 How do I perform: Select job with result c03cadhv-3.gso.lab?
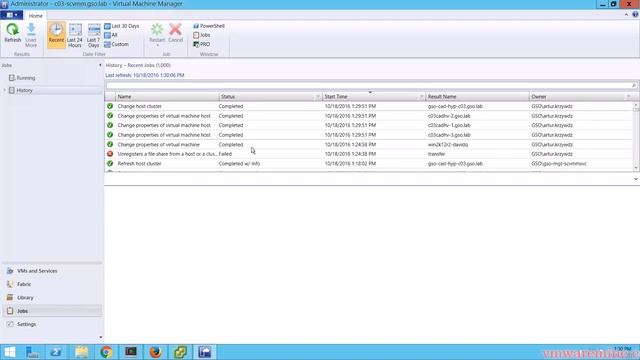click(x=369, y=135)
